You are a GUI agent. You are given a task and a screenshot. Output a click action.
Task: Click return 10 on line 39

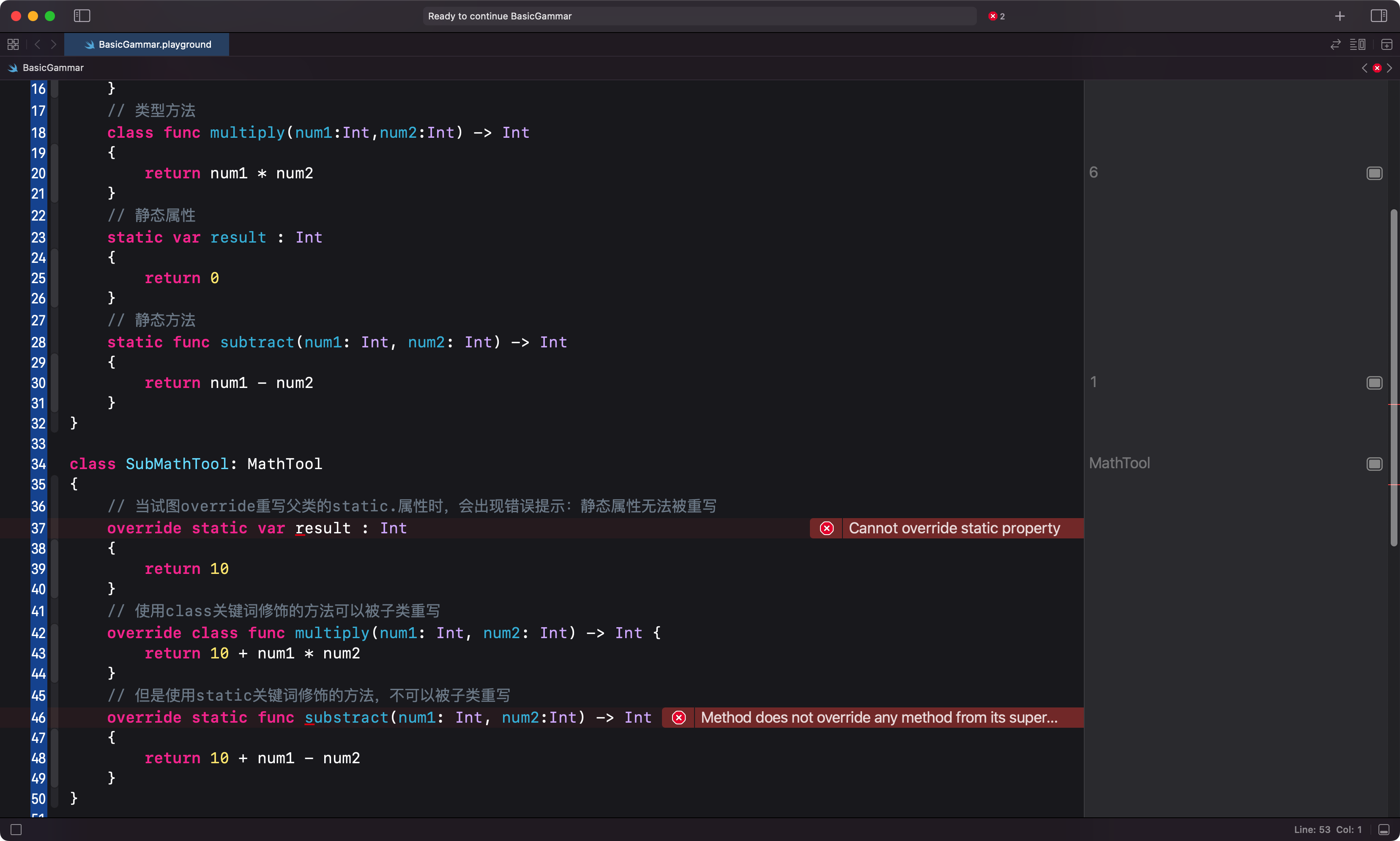click(x=186, y=569)
